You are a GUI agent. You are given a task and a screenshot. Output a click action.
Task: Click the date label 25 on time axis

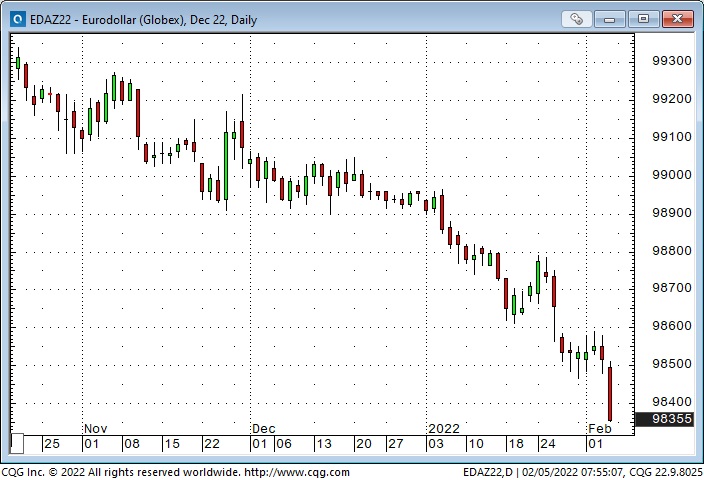(52, 444)
